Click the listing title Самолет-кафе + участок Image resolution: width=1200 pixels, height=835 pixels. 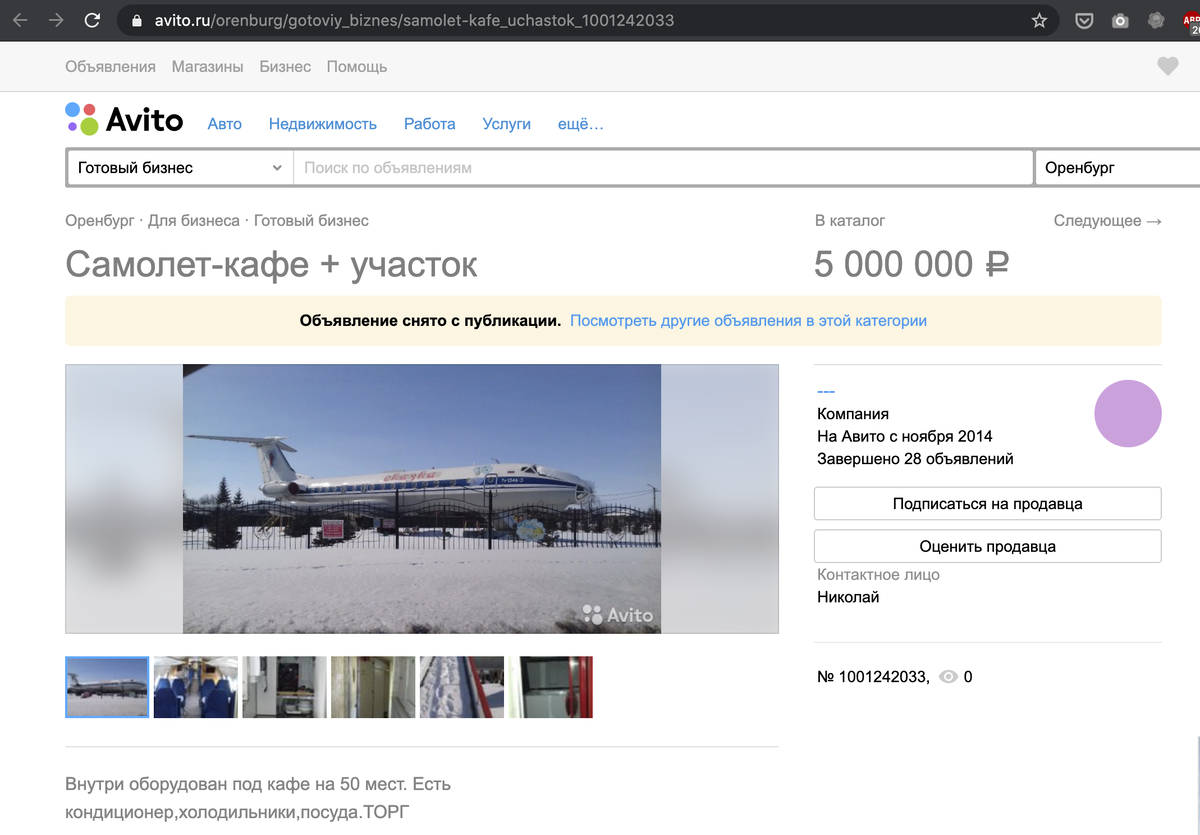coord(271,265)
